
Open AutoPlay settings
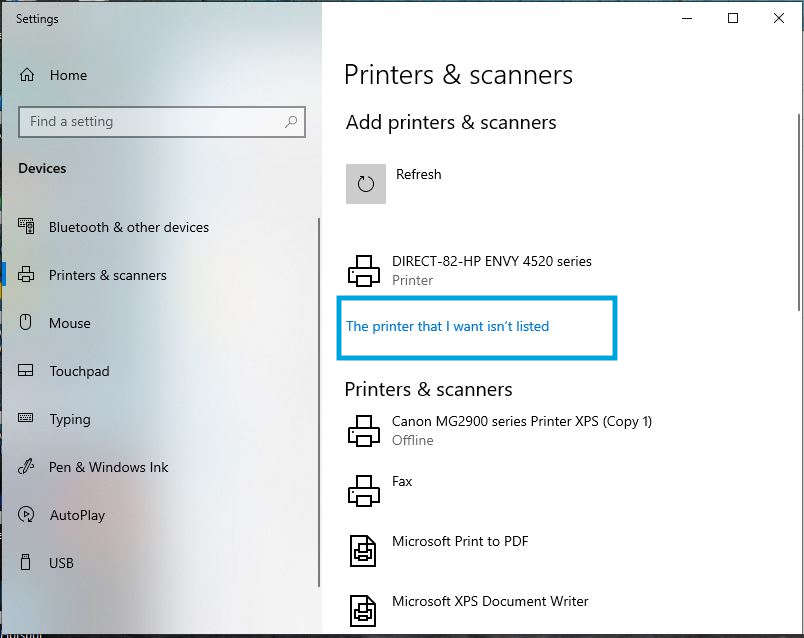click(79, 515)
